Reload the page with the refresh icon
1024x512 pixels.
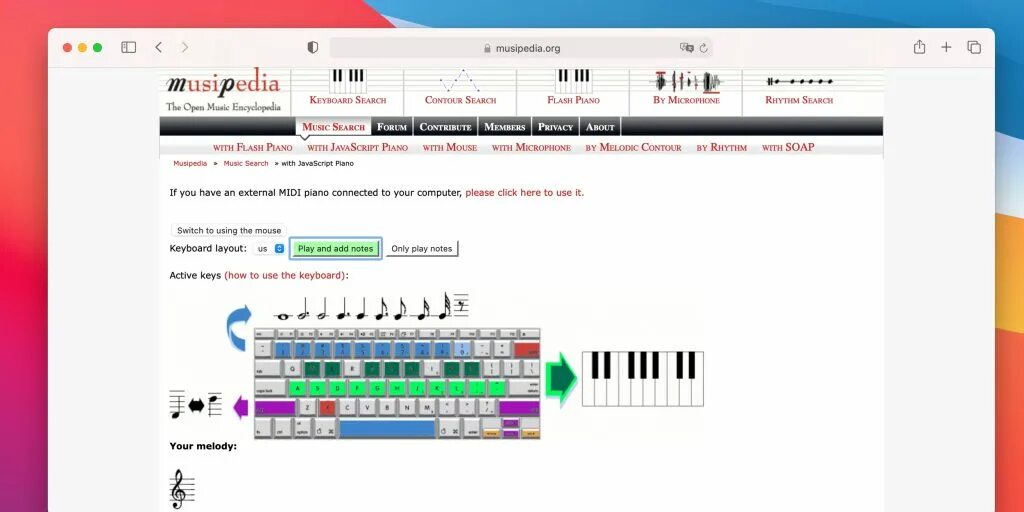[703, 48]
